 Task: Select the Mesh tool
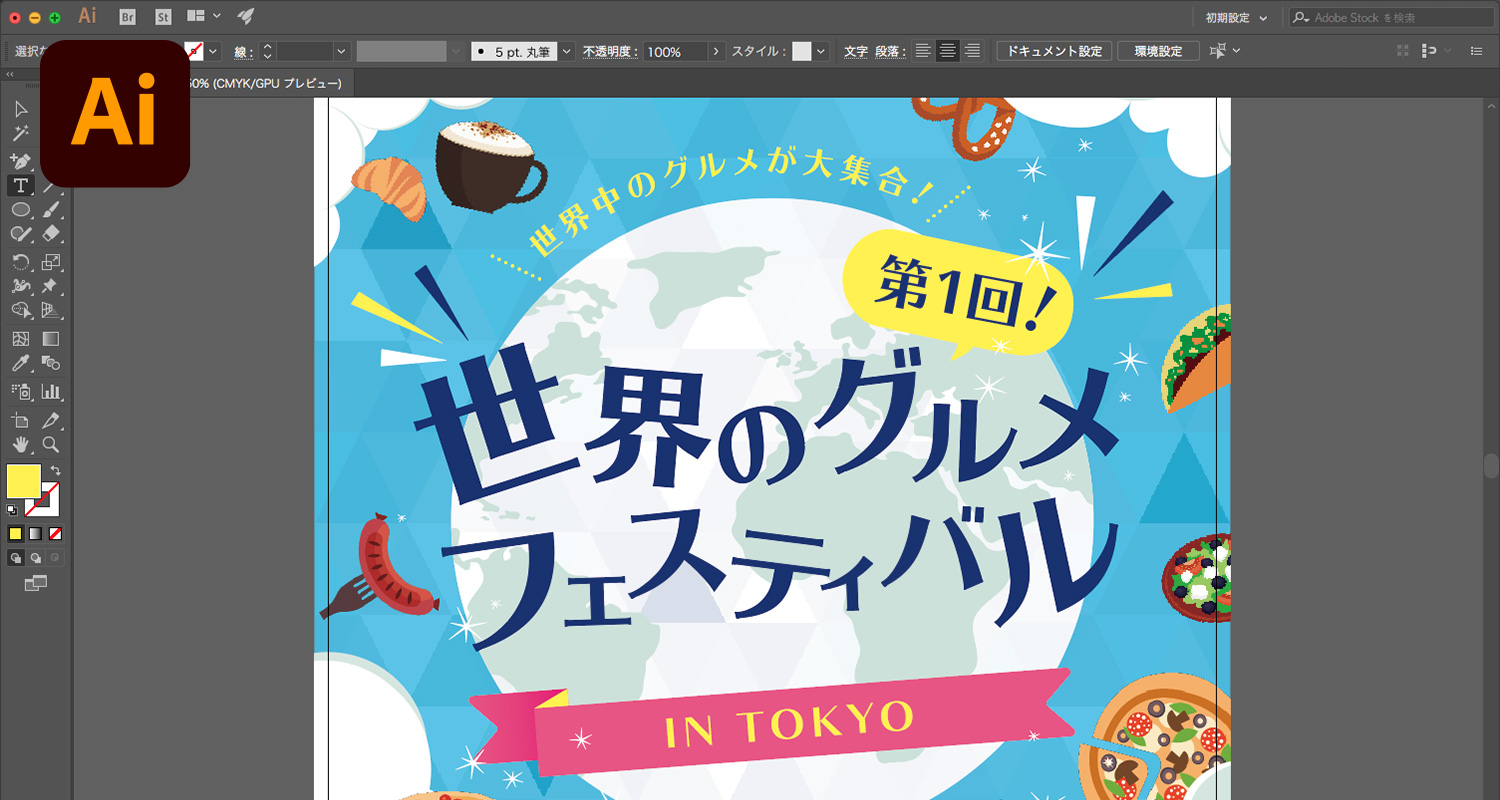(x=20, y=340)
